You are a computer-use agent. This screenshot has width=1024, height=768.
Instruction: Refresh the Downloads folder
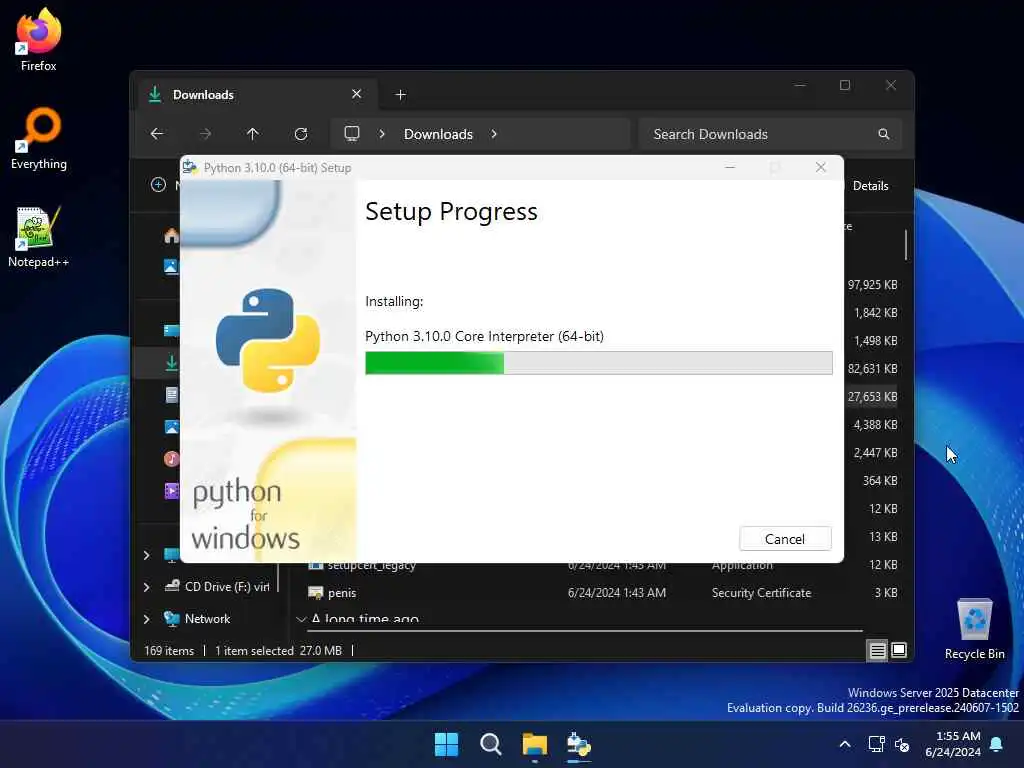[301, 134]
